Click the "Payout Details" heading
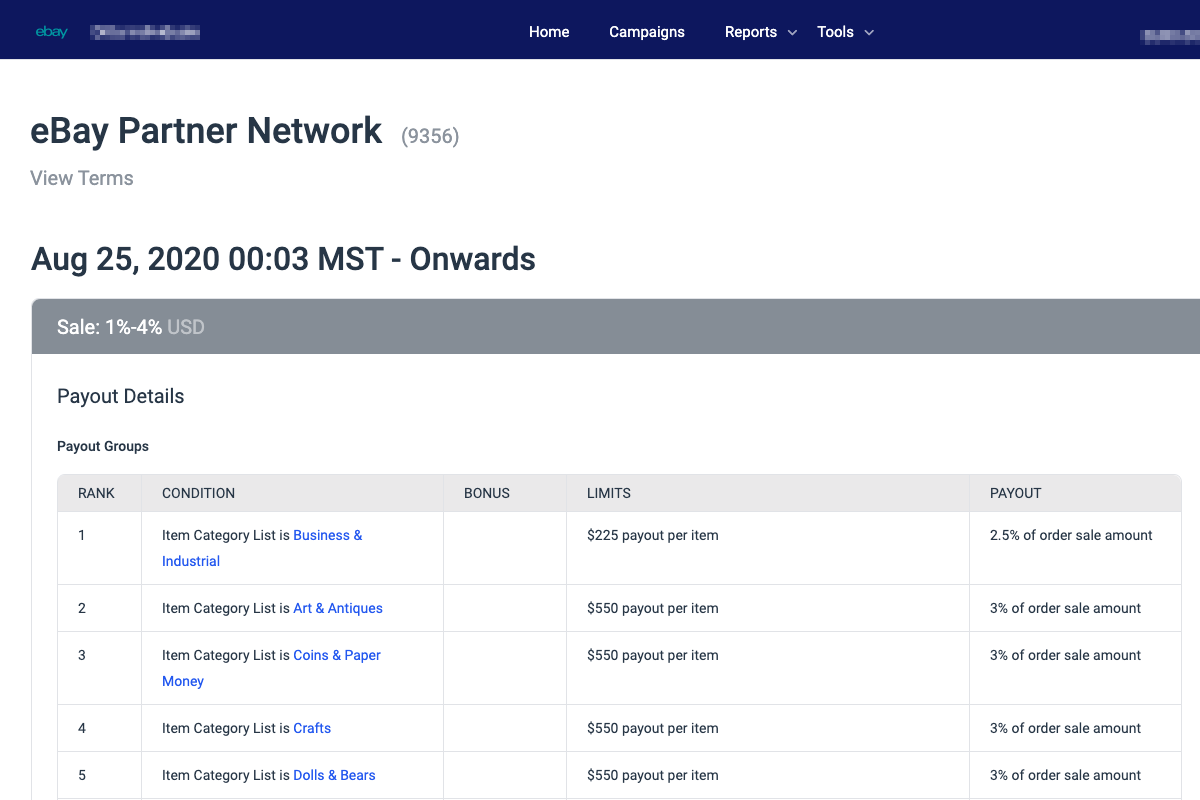Screen dimensions: 1200x800 pos(121,396)
